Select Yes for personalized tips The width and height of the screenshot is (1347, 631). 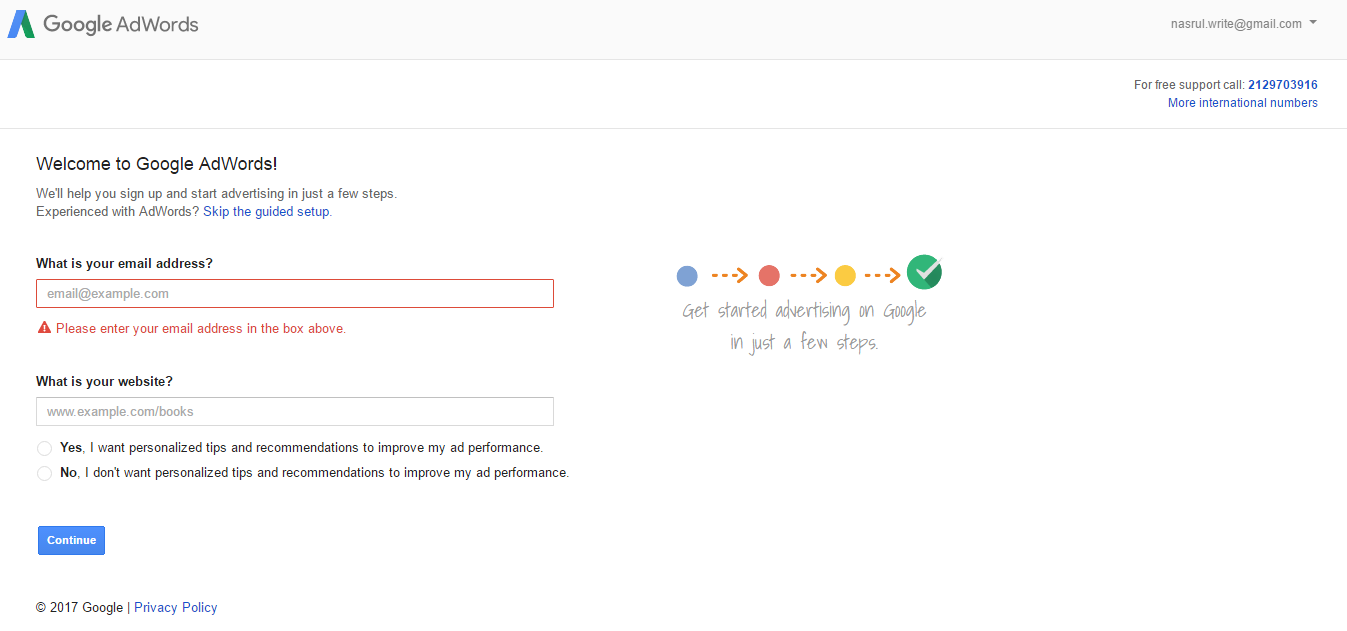(x=44, y=449)
